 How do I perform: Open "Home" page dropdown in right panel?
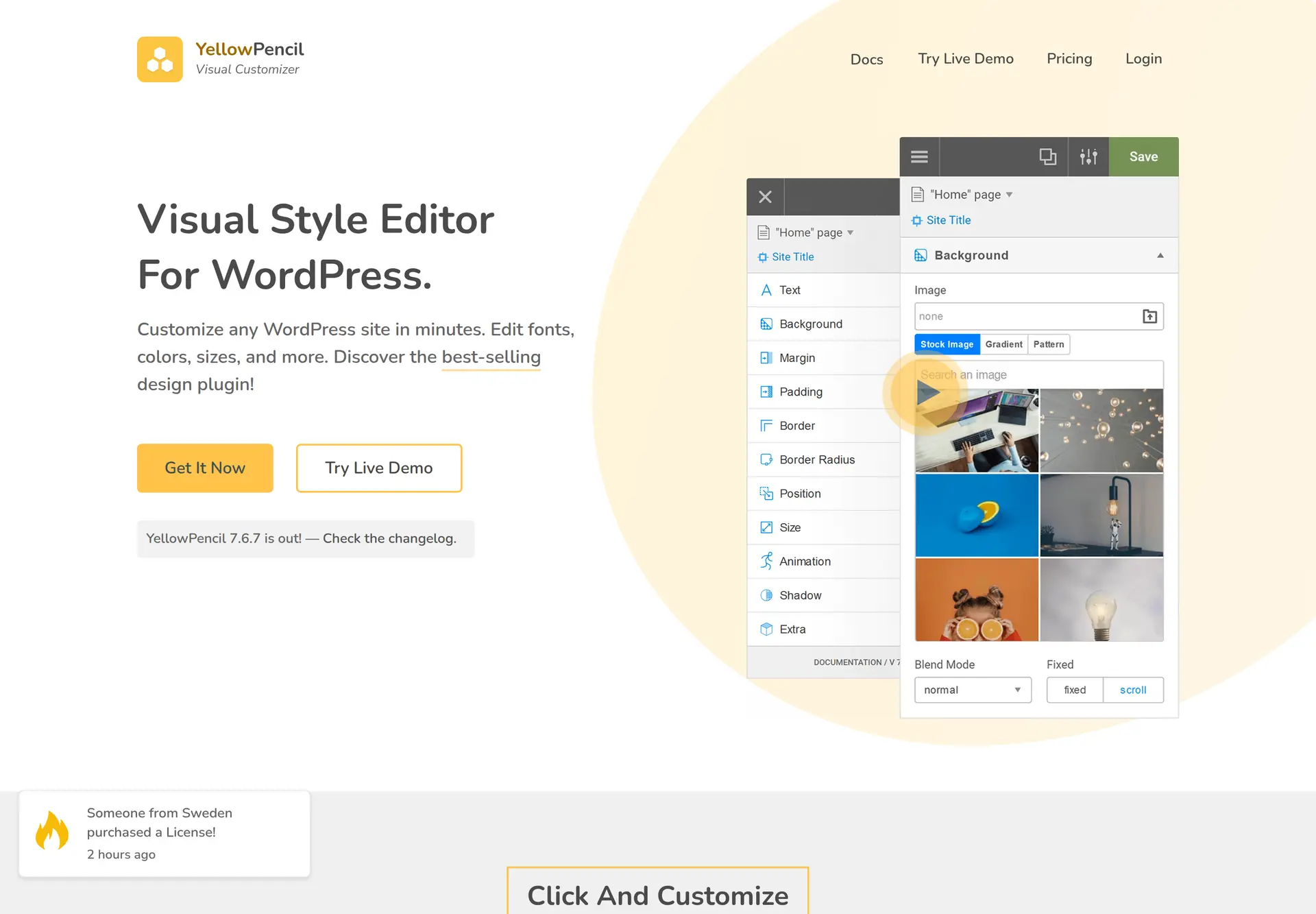pos(971,195)
